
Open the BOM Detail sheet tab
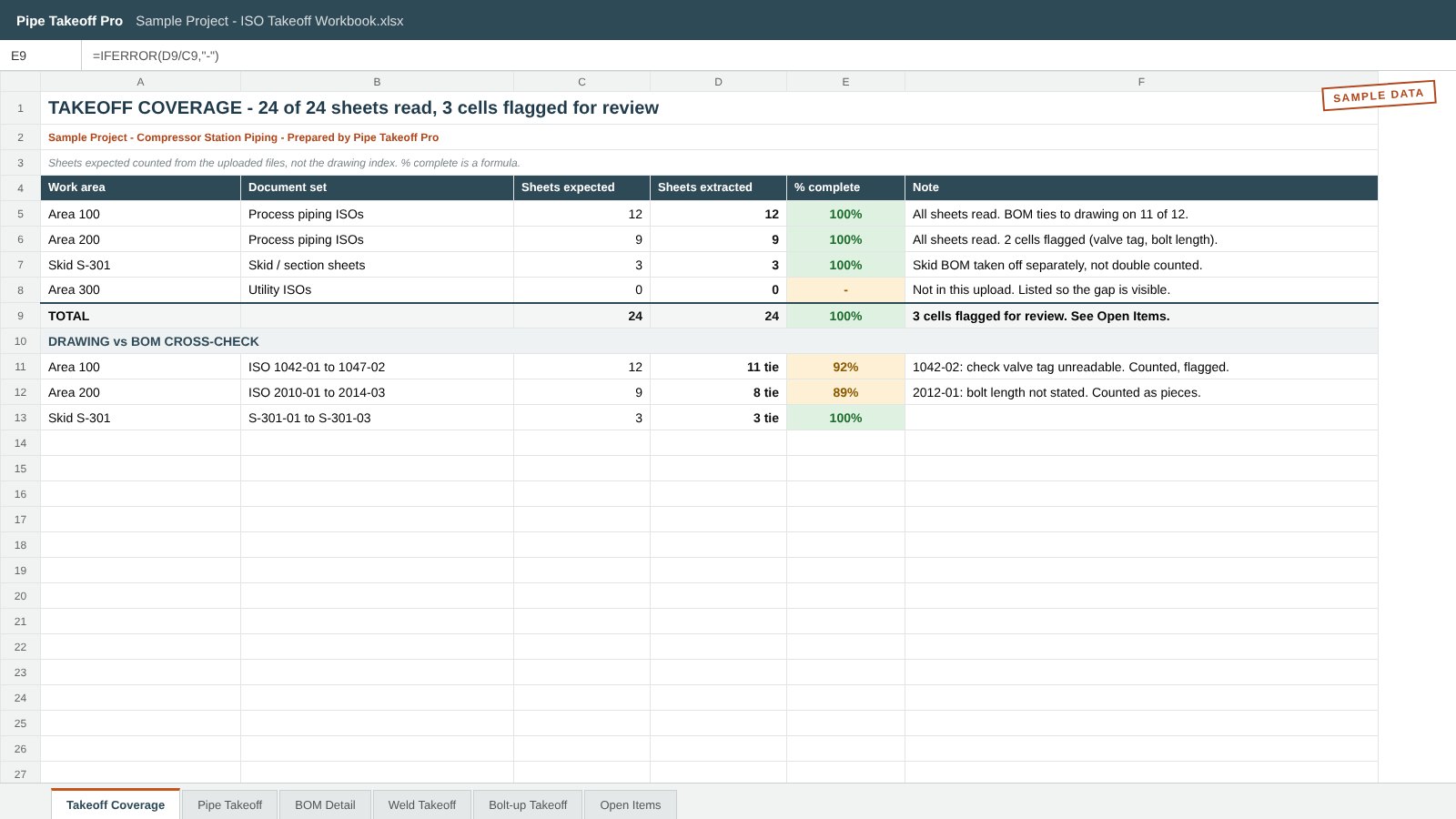325,804
